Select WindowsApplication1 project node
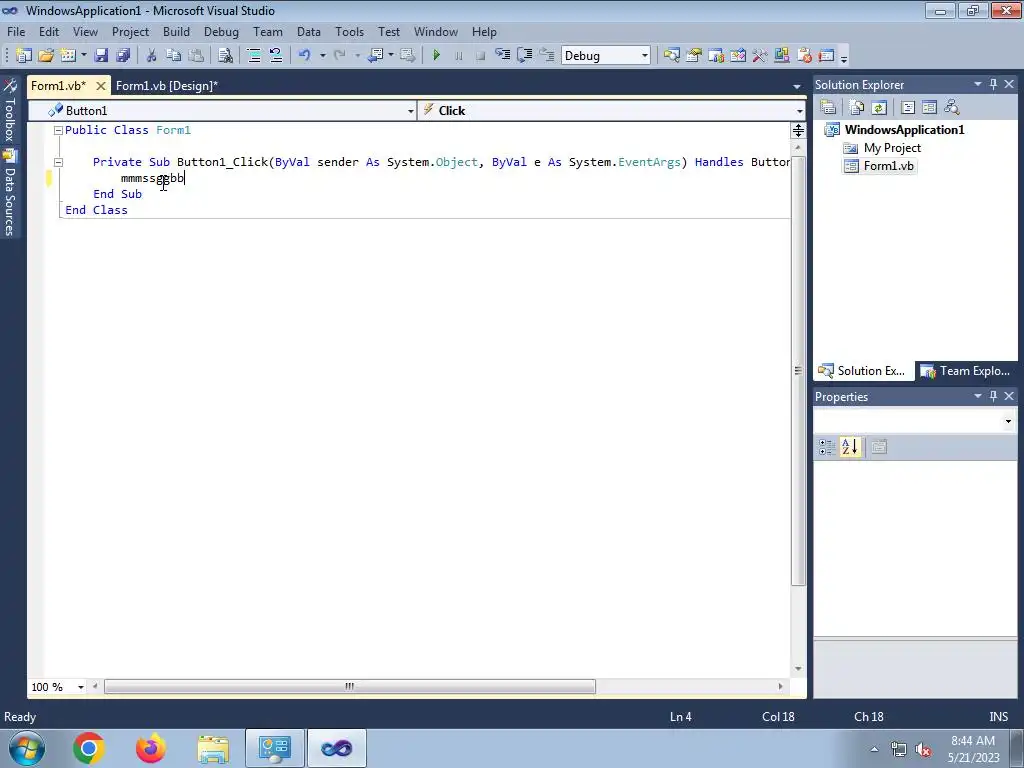This screenshot has width=1024, height=768. click(904, 129)
